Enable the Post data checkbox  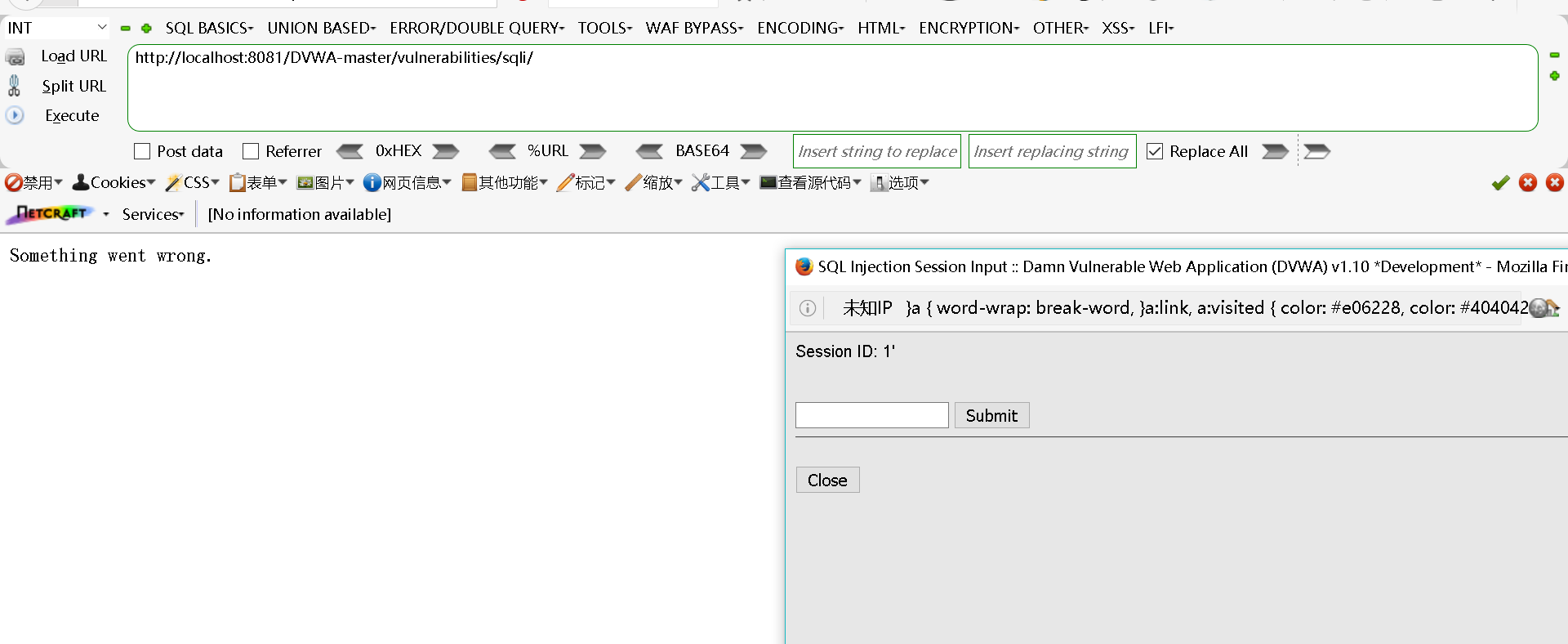(142, 151)
